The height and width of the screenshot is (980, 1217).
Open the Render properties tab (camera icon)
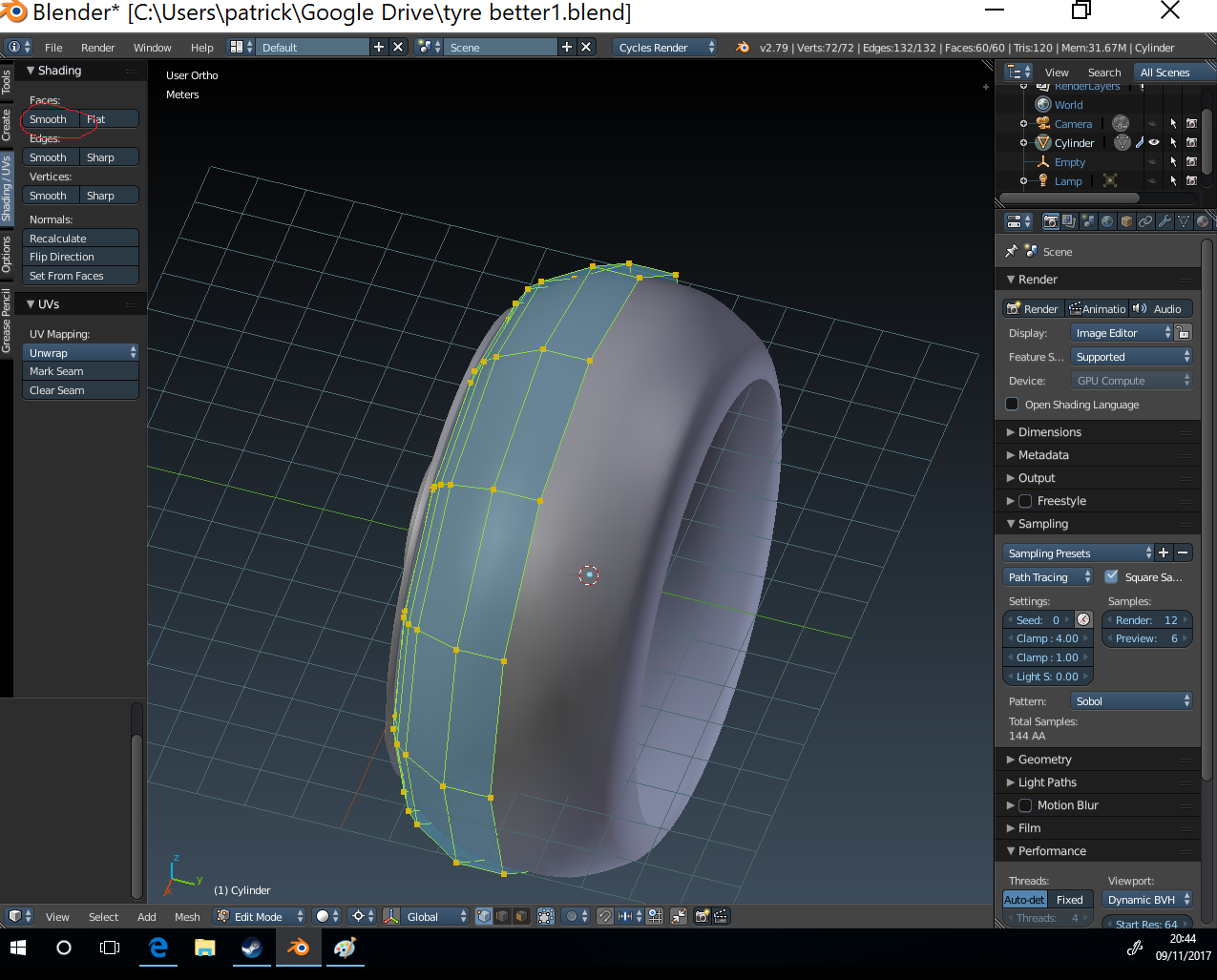click(1051, 221)
